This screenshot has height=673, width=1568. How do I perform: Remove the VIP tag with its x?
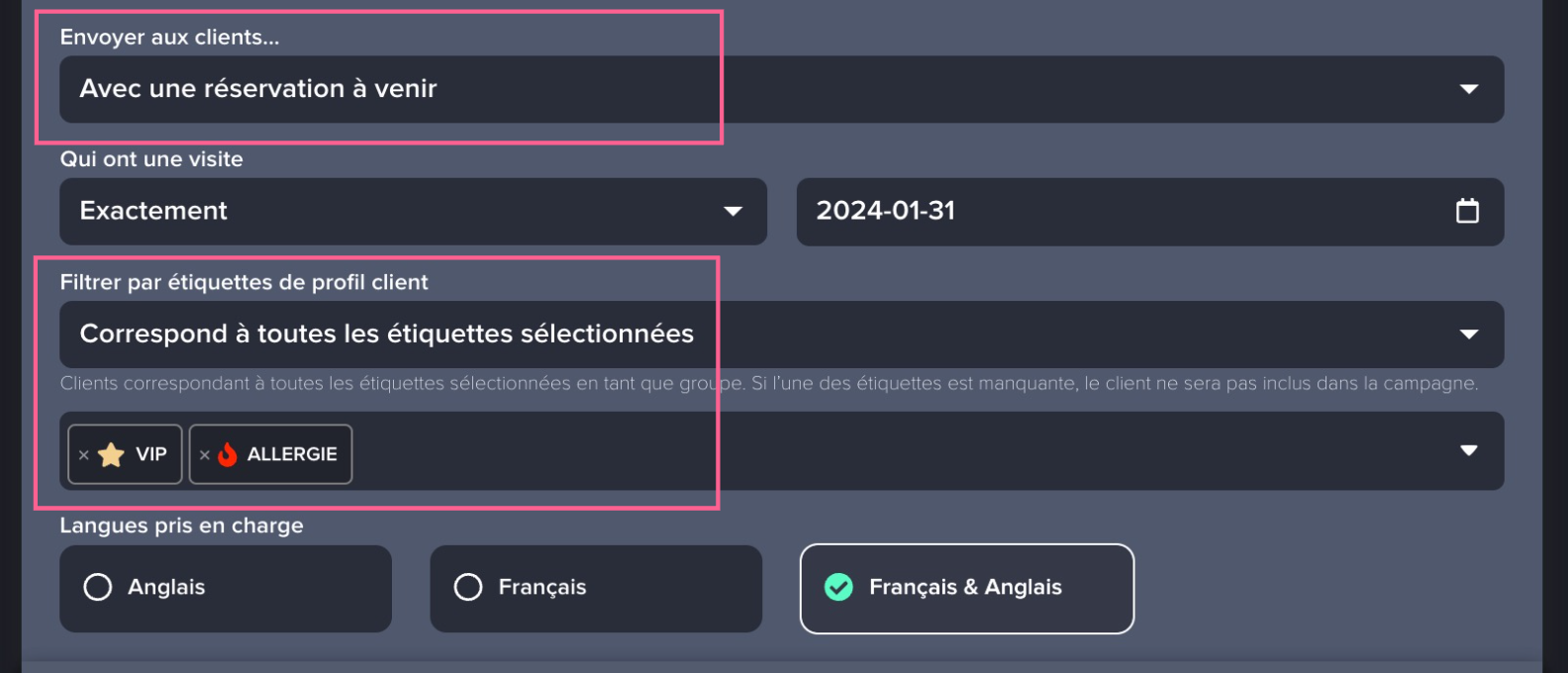tap(84, 455)
